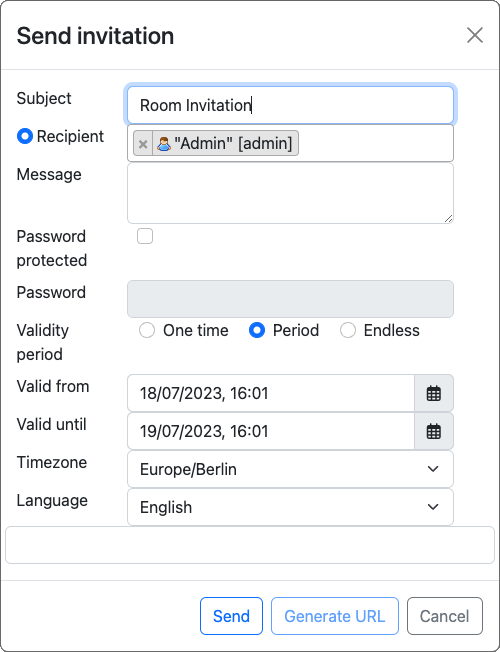Image resolution: width=500 pixels, height=652 pixels.
Task: Open the Valid from calendar picker
Action: tap(434, 393)
